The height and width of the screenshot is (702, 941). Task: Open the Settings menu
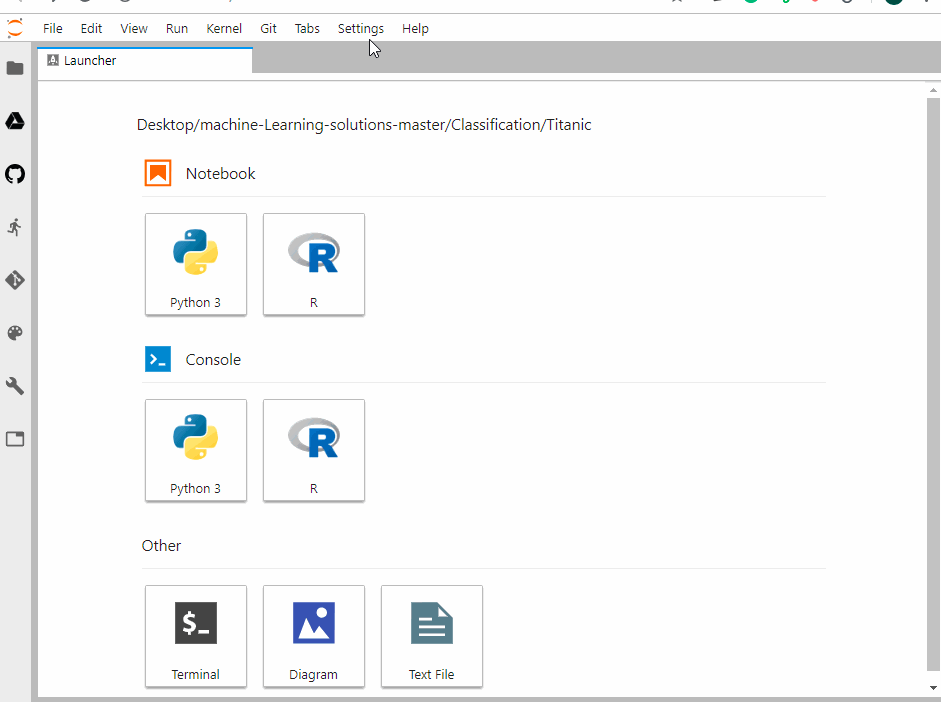click(x=360, y=28)
